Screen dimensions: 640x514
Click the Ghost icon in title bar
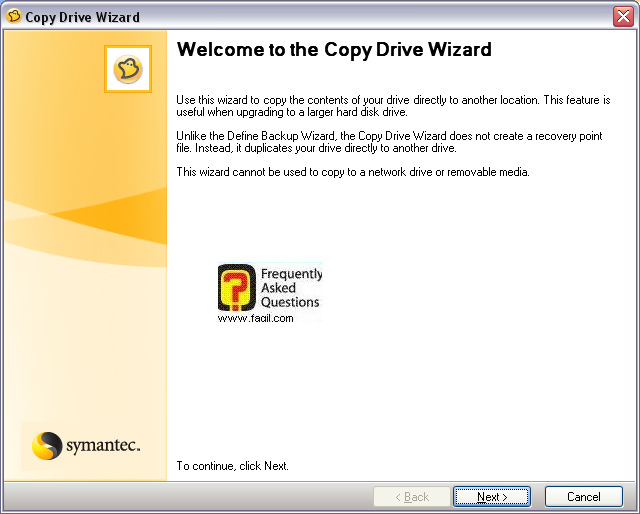[14, 17]
